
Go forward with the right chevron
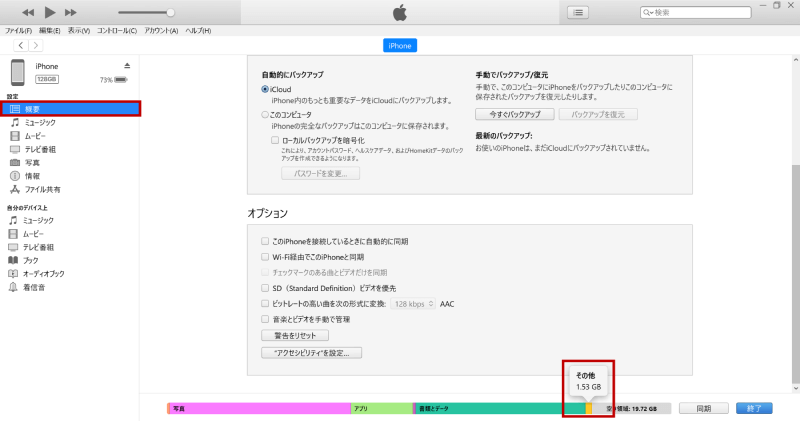click(35, 45)
